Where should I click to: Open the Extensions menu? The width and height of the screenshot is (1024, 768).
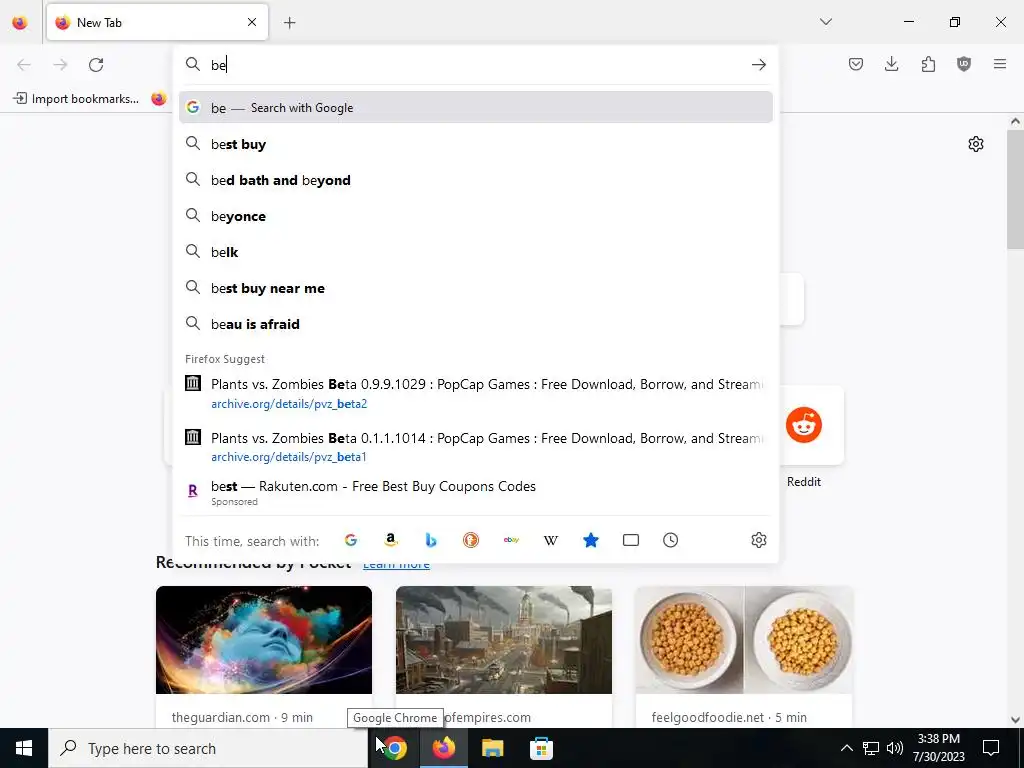[x=928, y=64]
